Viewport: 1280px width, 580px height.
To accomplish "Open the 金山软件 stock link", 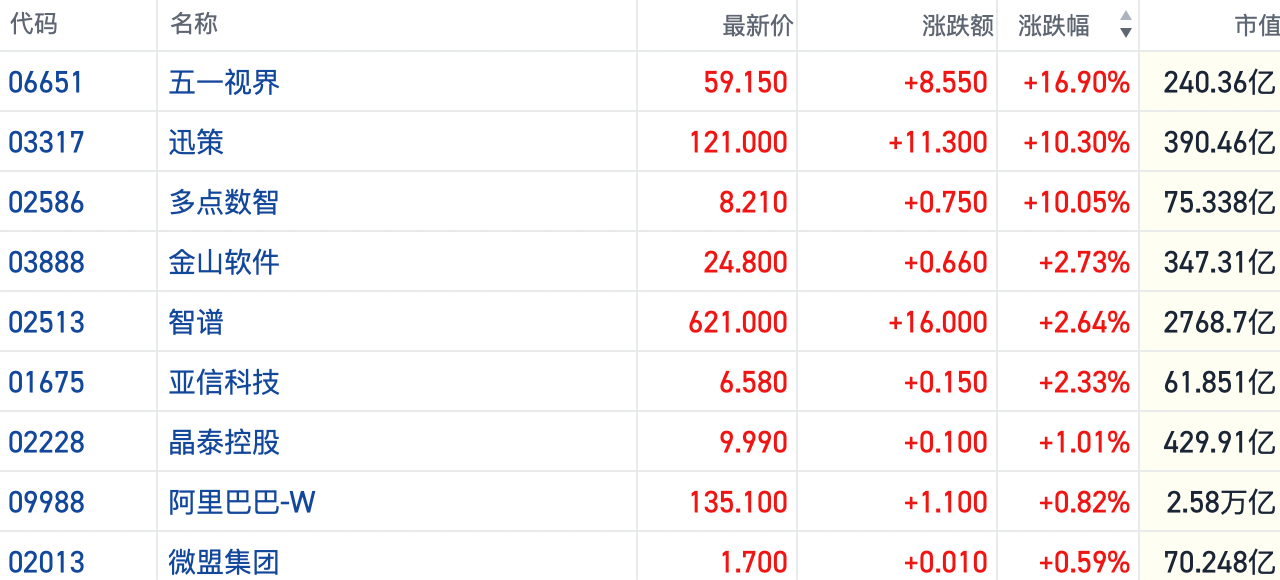I will (224, 262).
